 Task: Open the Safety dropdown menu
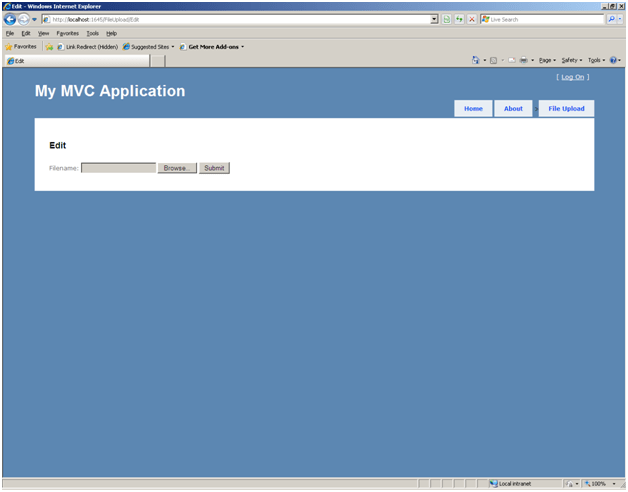[572, 60]
